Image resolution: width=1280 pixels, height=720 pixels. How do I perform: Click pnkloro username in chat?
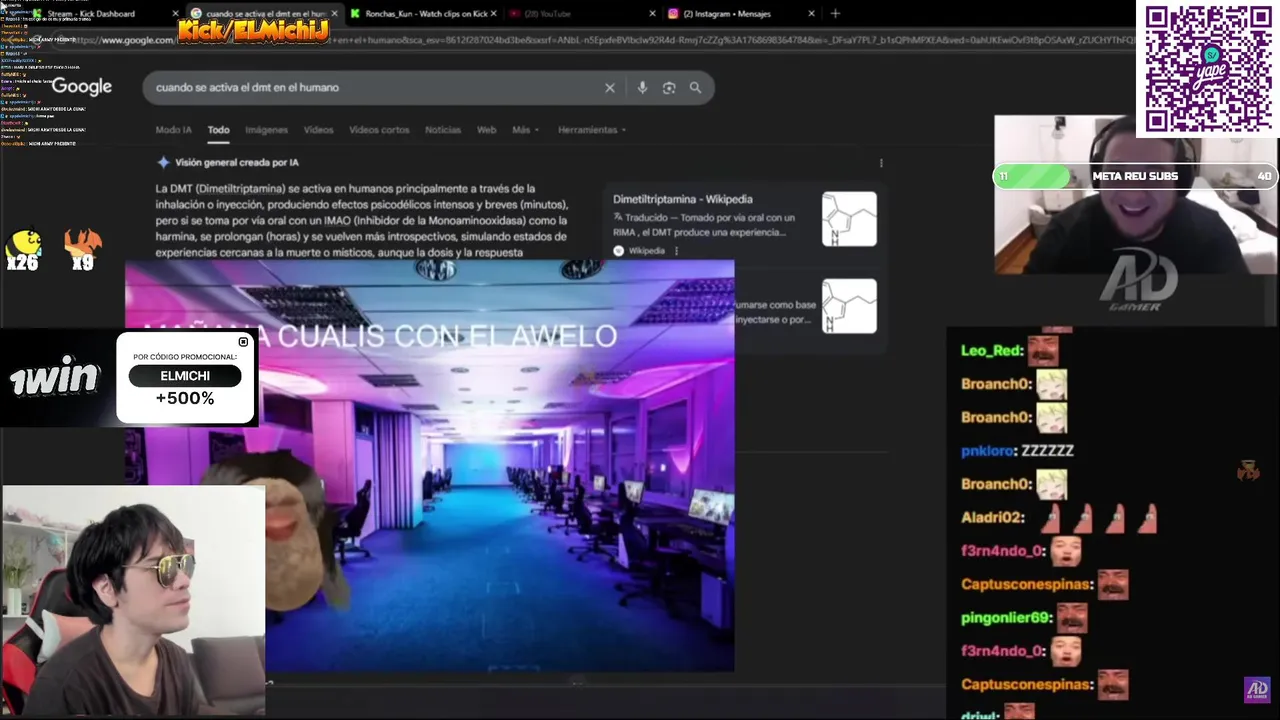[988, 451]
